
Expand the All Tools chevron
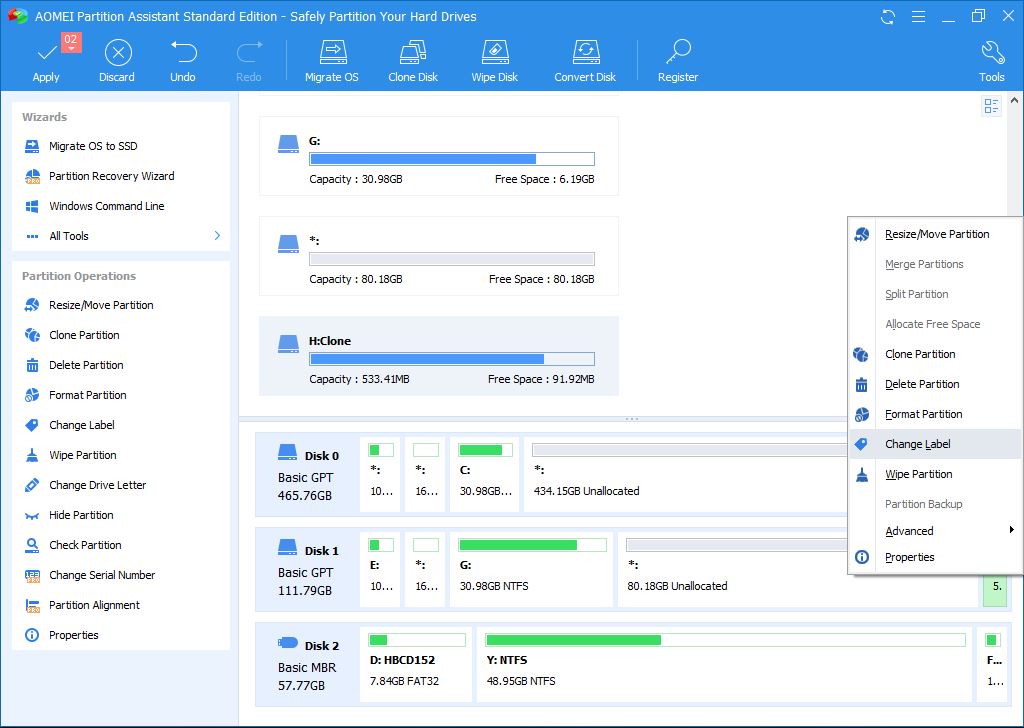[x=217, y=236]
